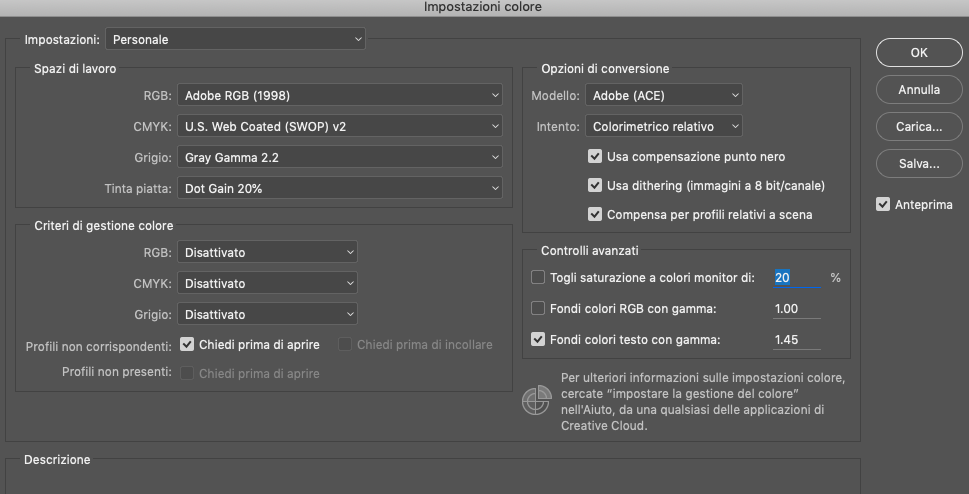
Task: Click the disabled Profili non presenti checkbox
Action: (x=187, y=373)
